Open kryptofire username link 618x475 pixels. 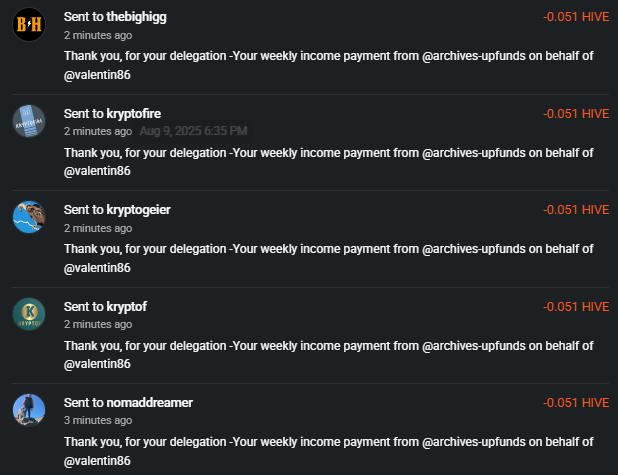coord(134,114)
